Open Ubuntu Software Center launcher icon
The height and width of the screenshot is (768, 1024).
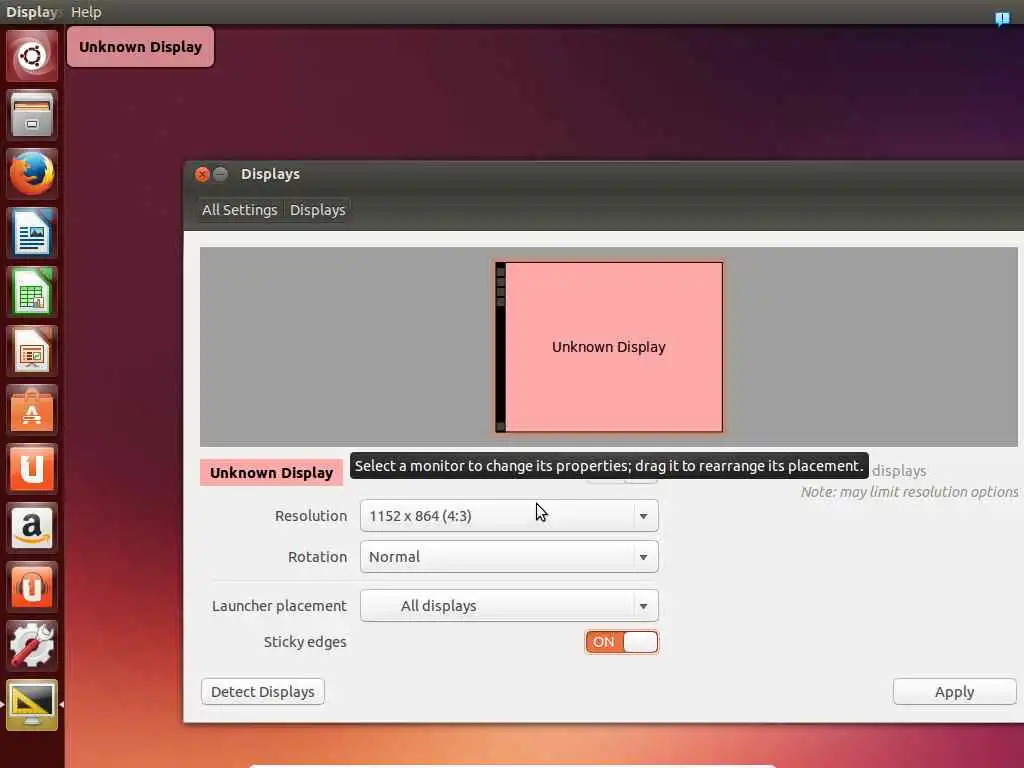point(31,410)
